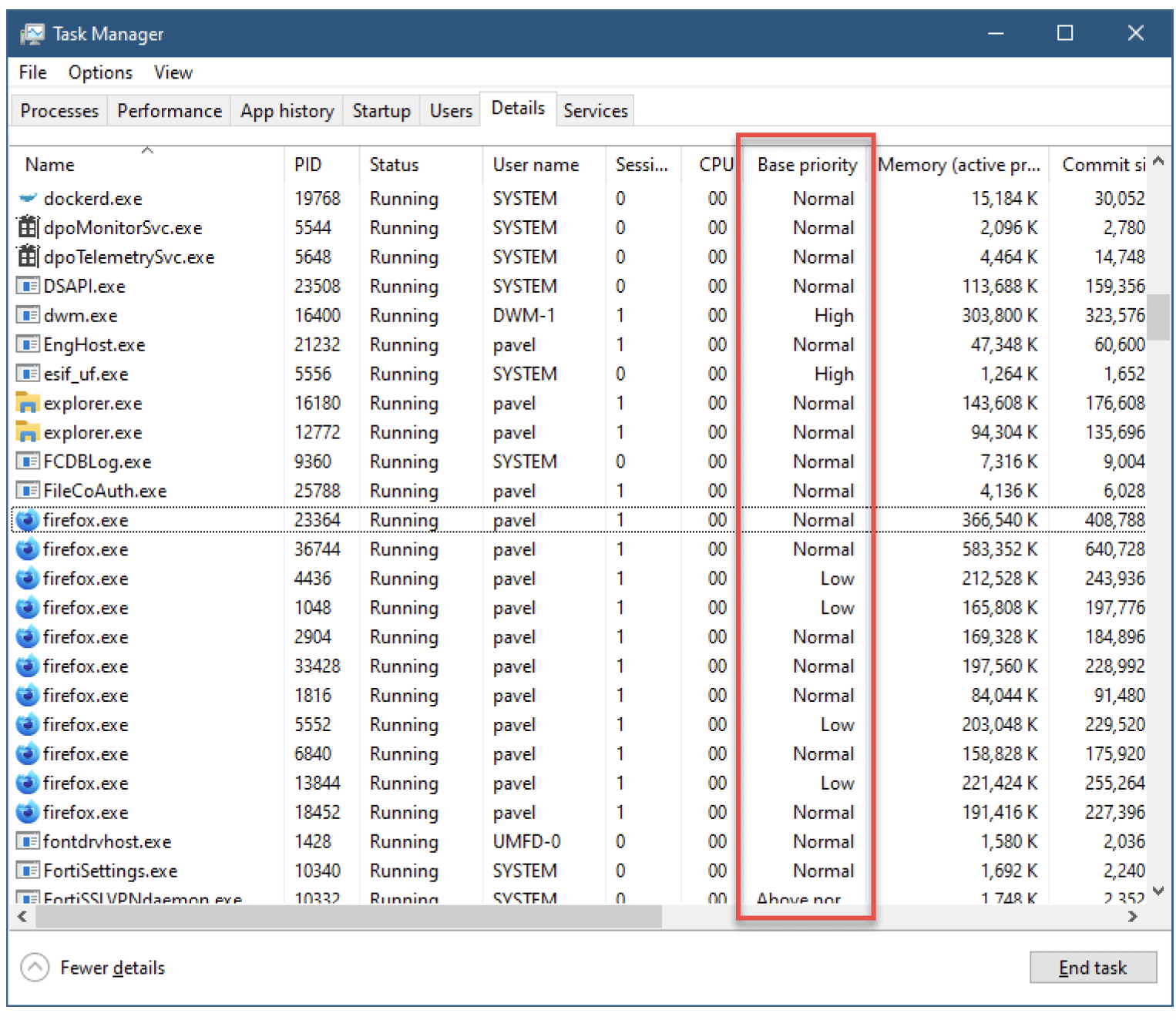Click folder icon of explorer.exe PID 12772
The image size is (1176, 1020).
(28, 431)
